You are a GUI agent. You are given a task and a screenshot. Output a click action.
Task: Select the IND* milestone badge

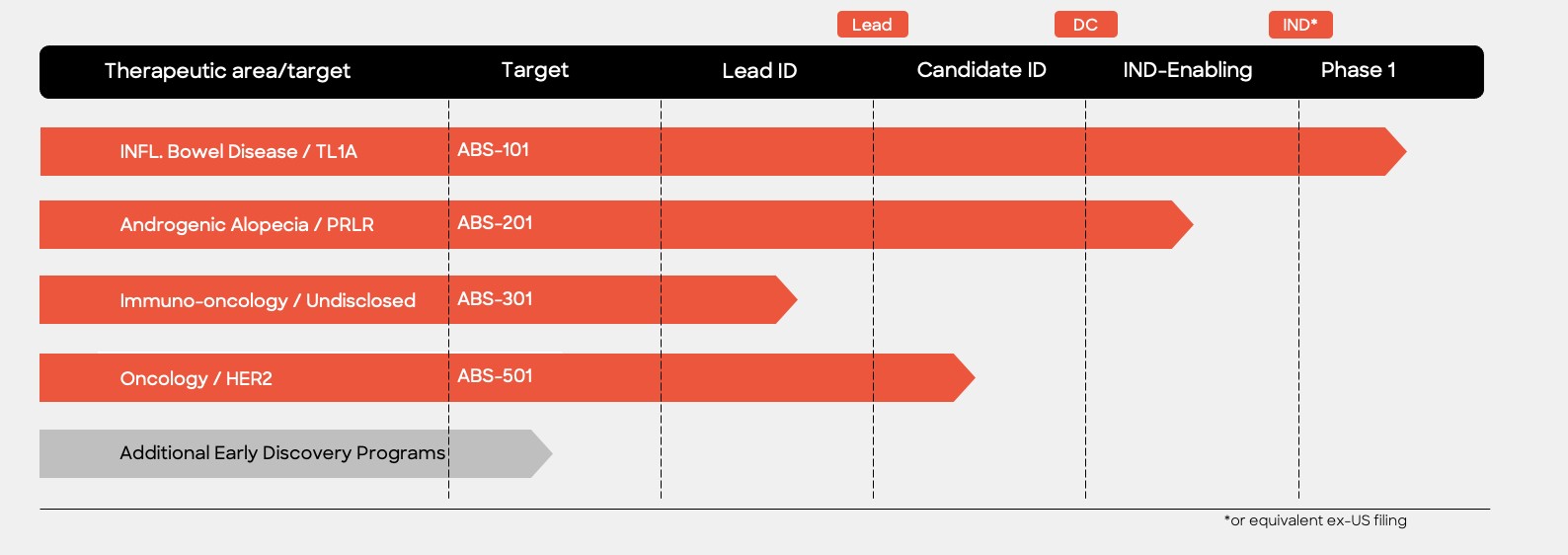point(1299,25)
